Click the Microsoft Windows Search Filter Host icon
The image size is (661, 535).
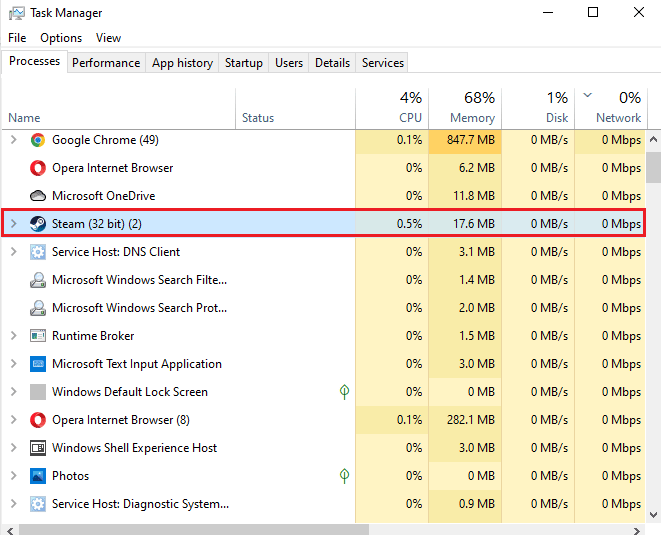(x=38, y=280)
